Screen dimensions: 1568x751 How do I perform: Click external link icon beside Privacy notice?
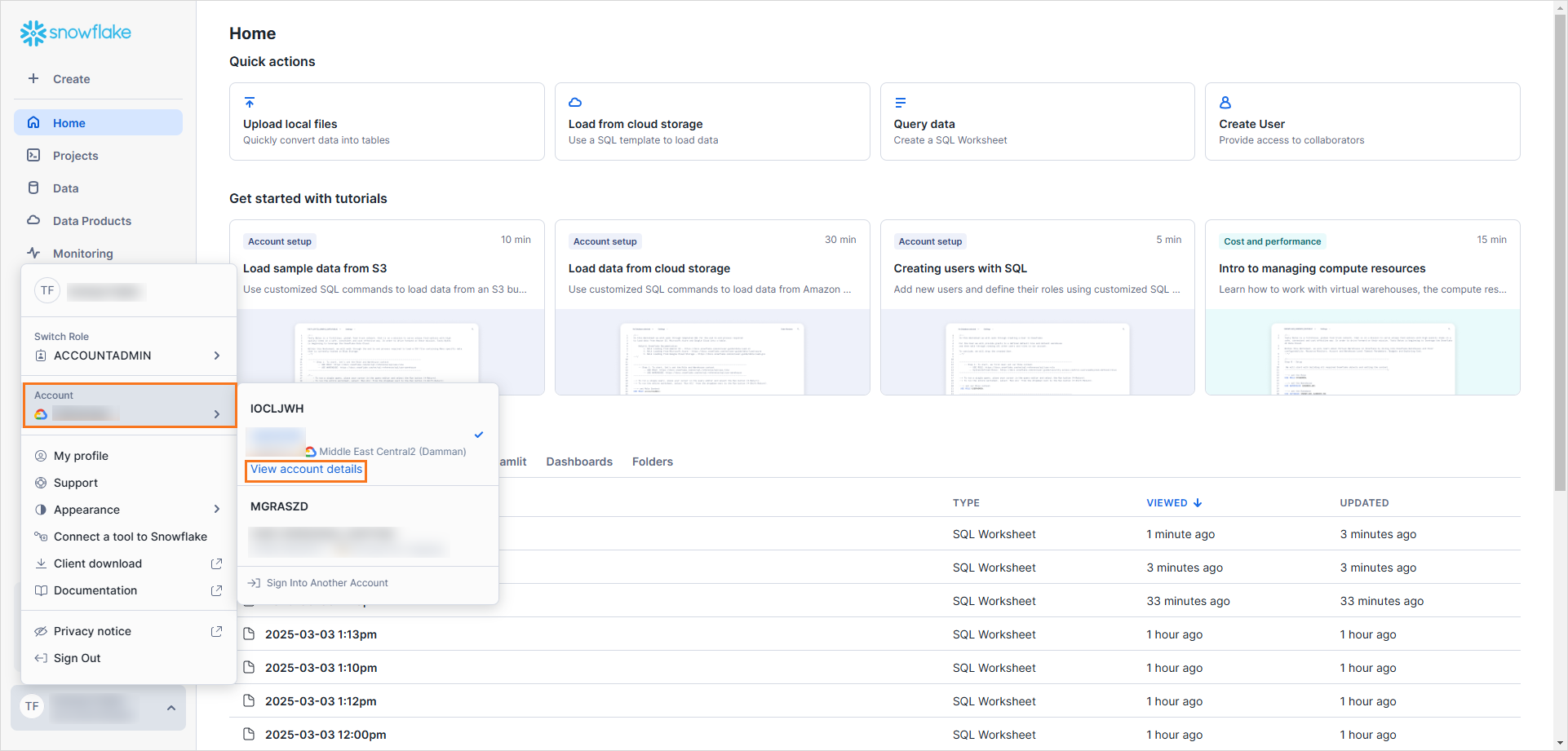click(216, 631)
